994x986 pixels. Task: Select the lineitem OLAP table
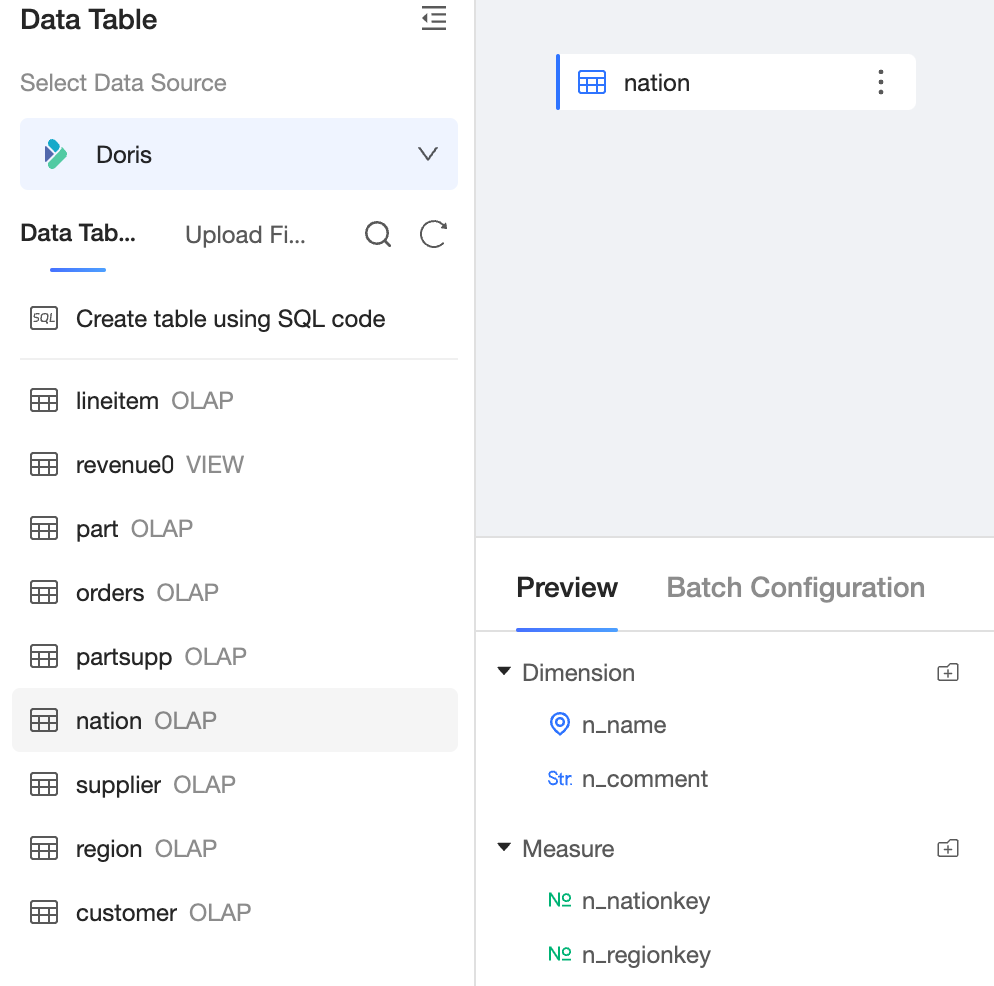coord(117,401)
